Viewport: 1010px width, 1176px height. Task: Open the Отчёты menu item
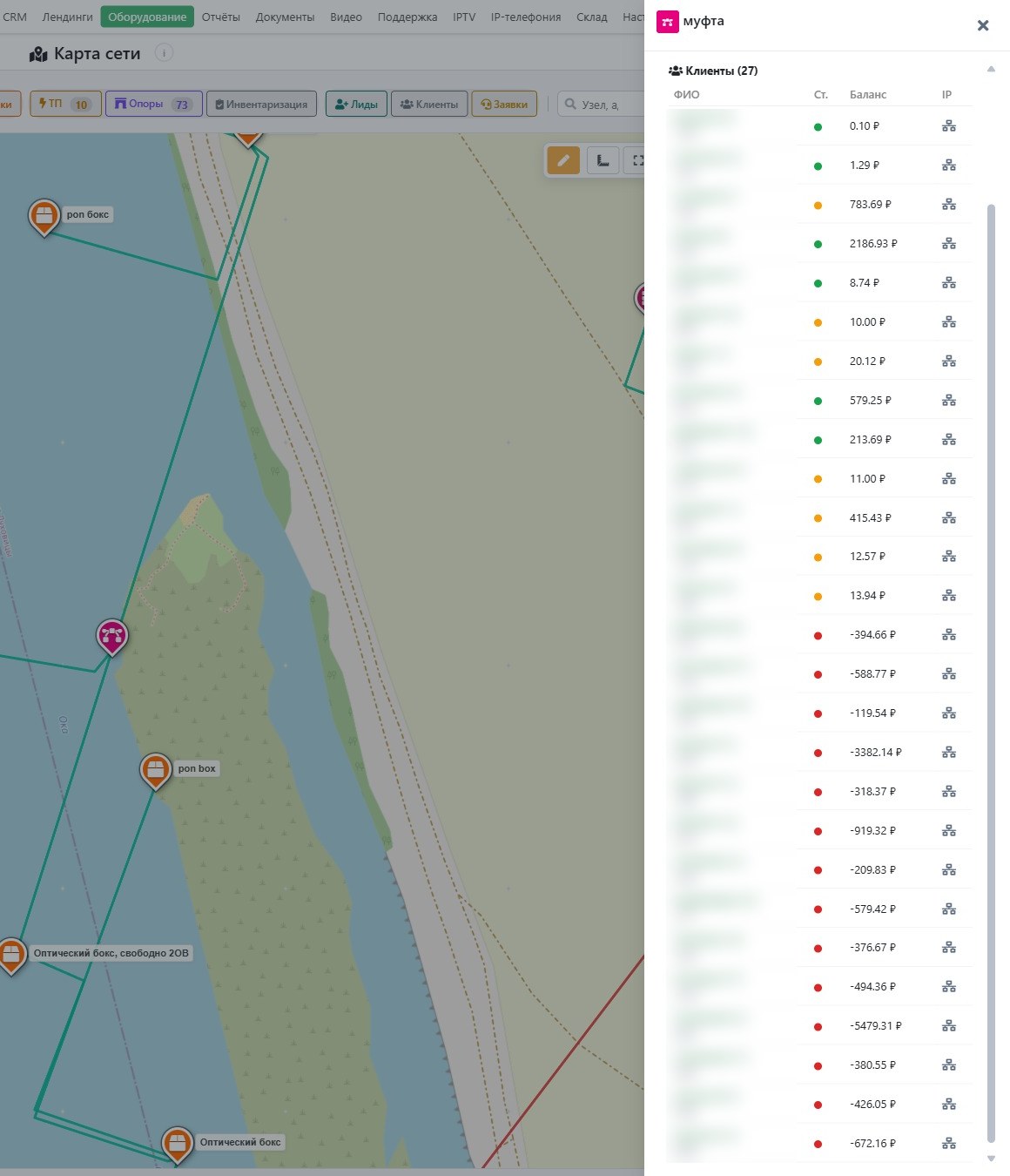[221, 17]
